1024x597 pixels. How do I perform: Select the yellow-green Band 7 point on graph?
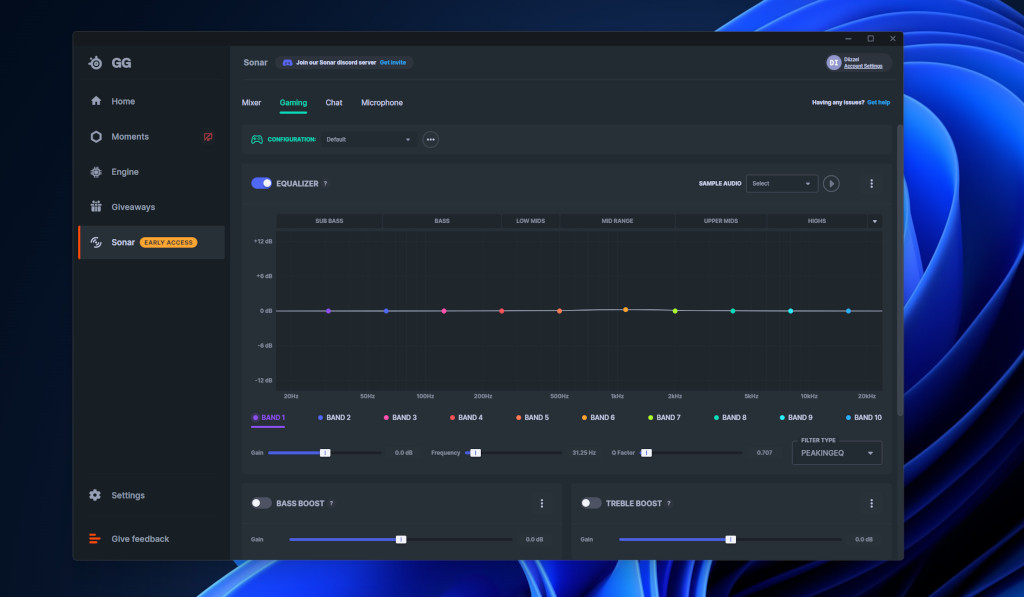pos(675,311)
